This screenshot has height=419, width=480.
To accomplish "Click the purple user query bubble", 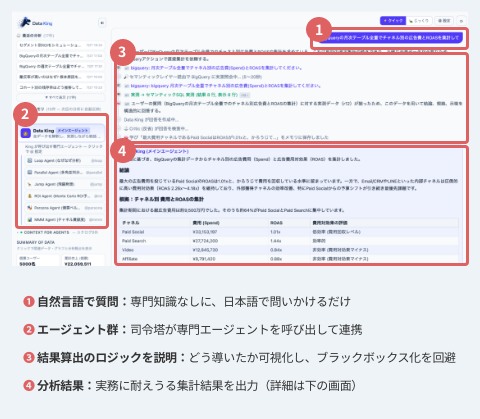I will pos(390,38).
